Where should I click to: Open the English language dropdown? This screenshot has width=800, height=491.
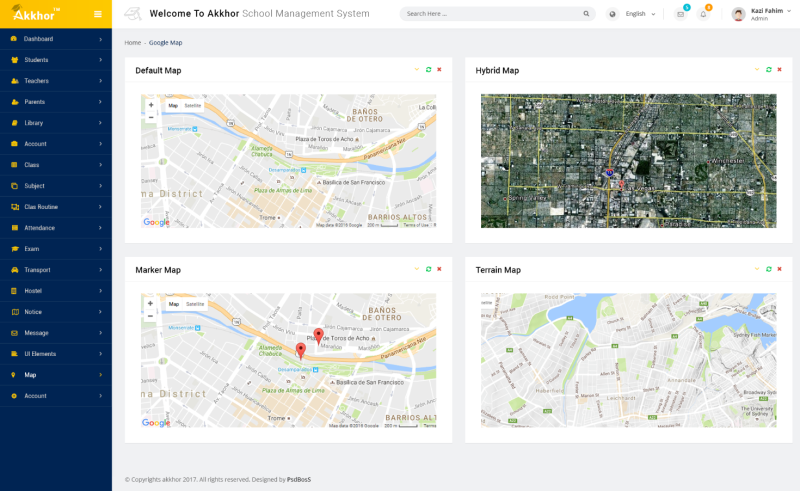pos(640,14)
